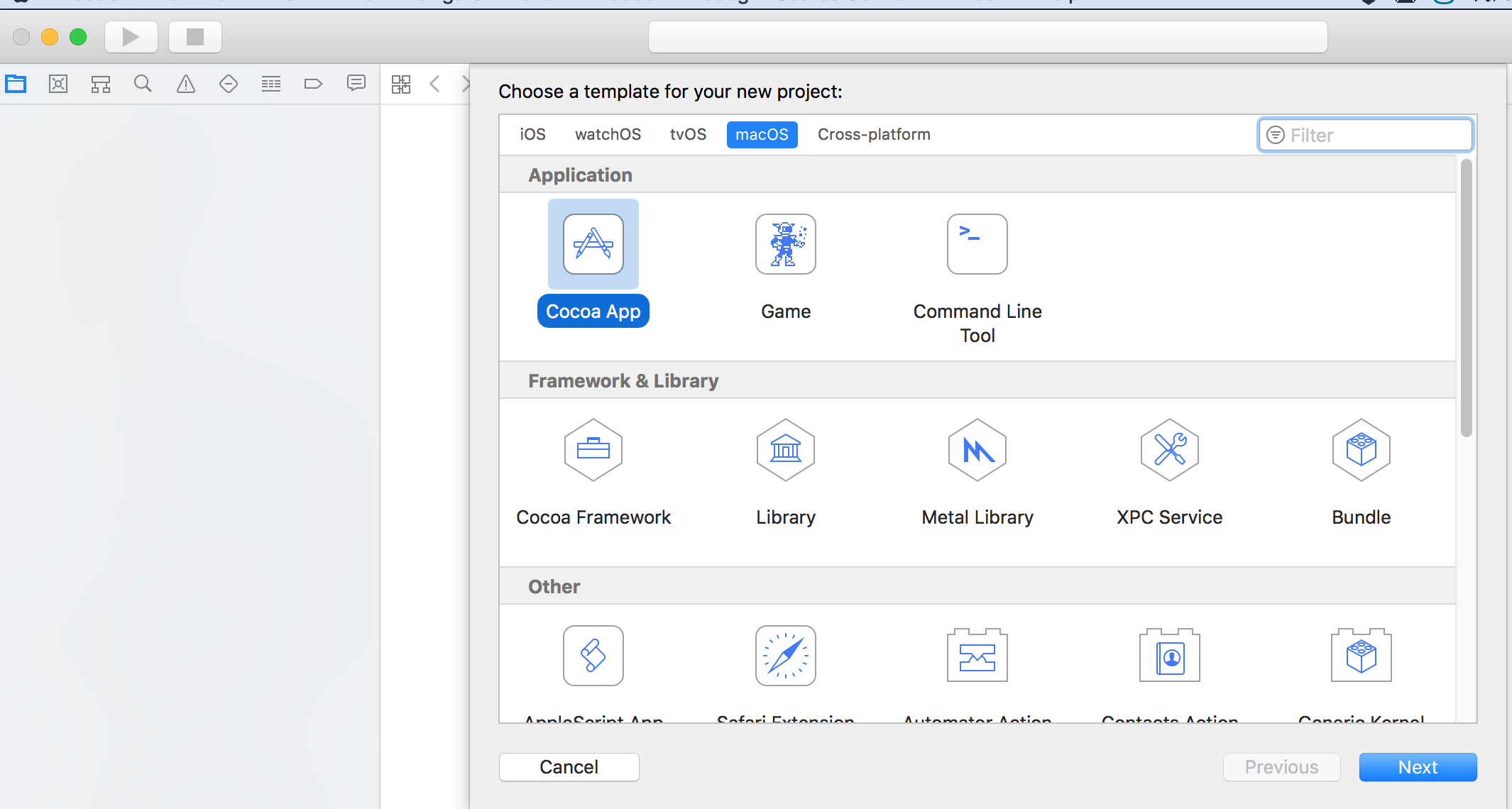Show the Issue navigator warning icon
Viewport: 1512px width, 809px height.
(x=185, y=84)
